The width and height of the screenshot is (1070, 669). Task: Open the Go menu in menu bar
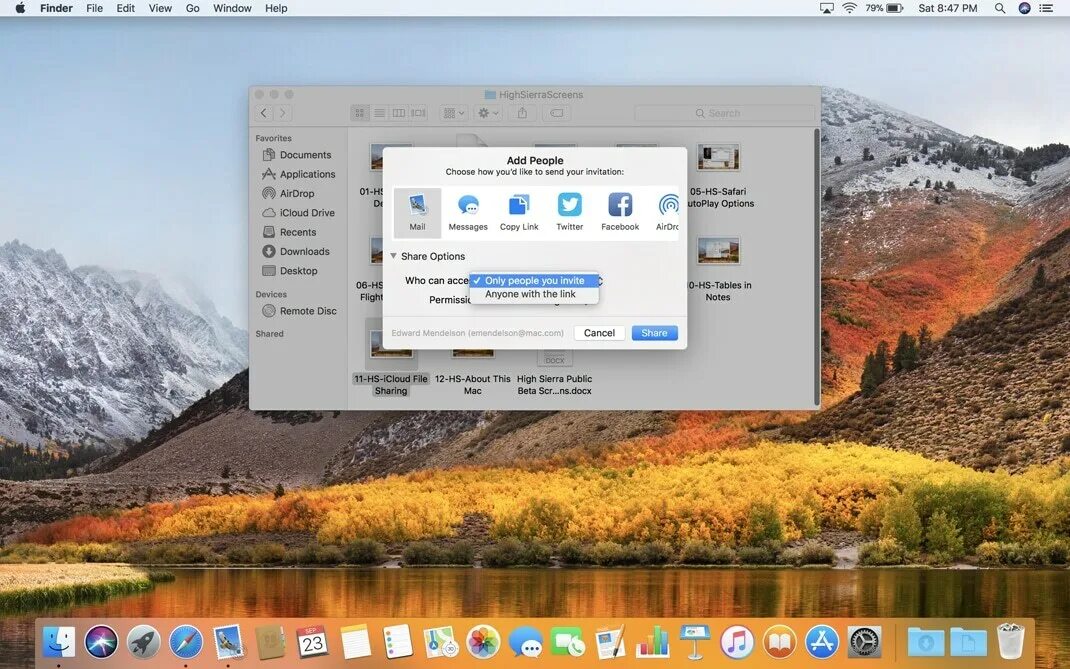point(192,8)
